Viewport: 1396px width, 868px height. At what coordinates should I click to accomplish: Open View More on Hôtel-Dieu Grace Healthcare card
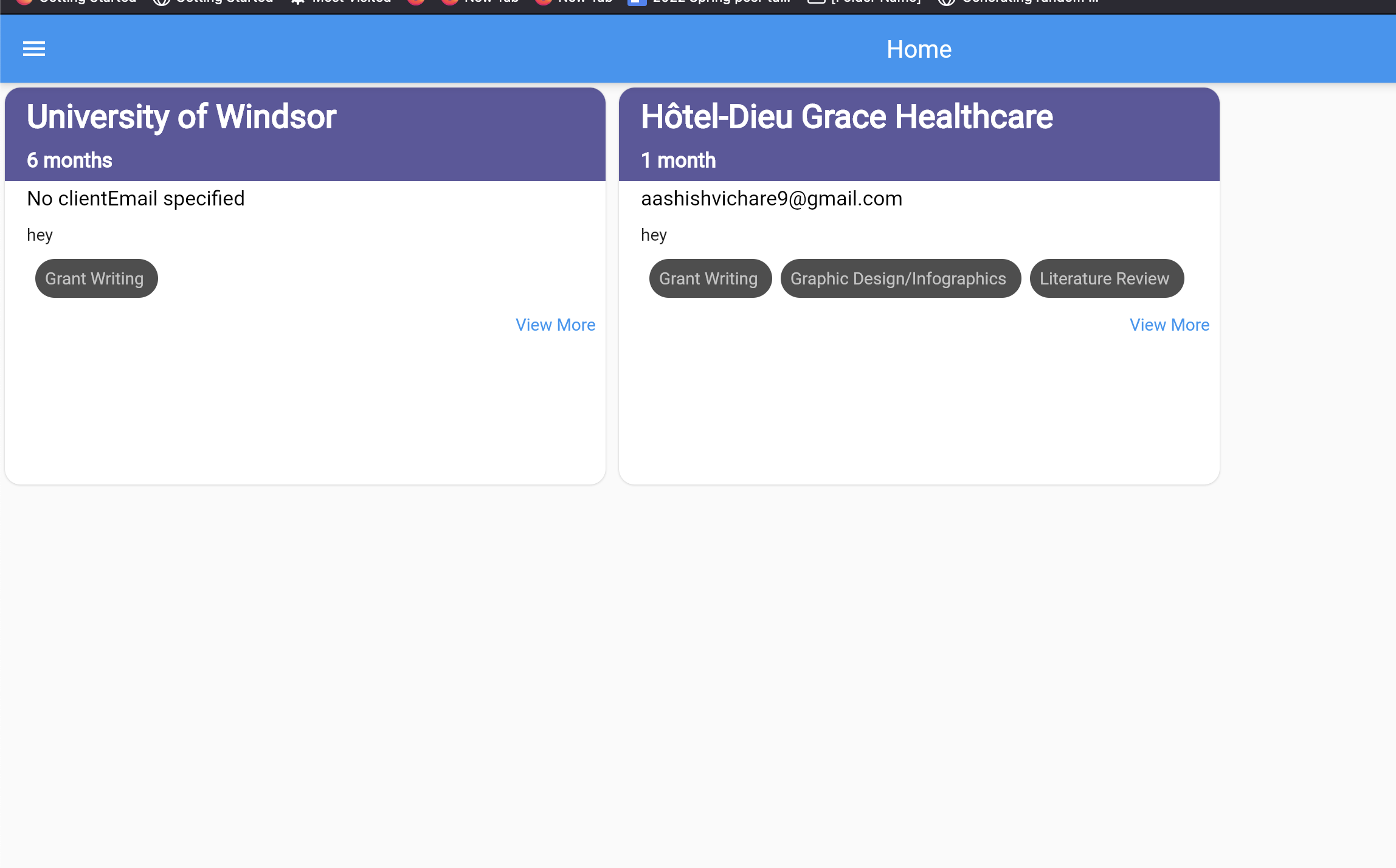(1169, 325)
